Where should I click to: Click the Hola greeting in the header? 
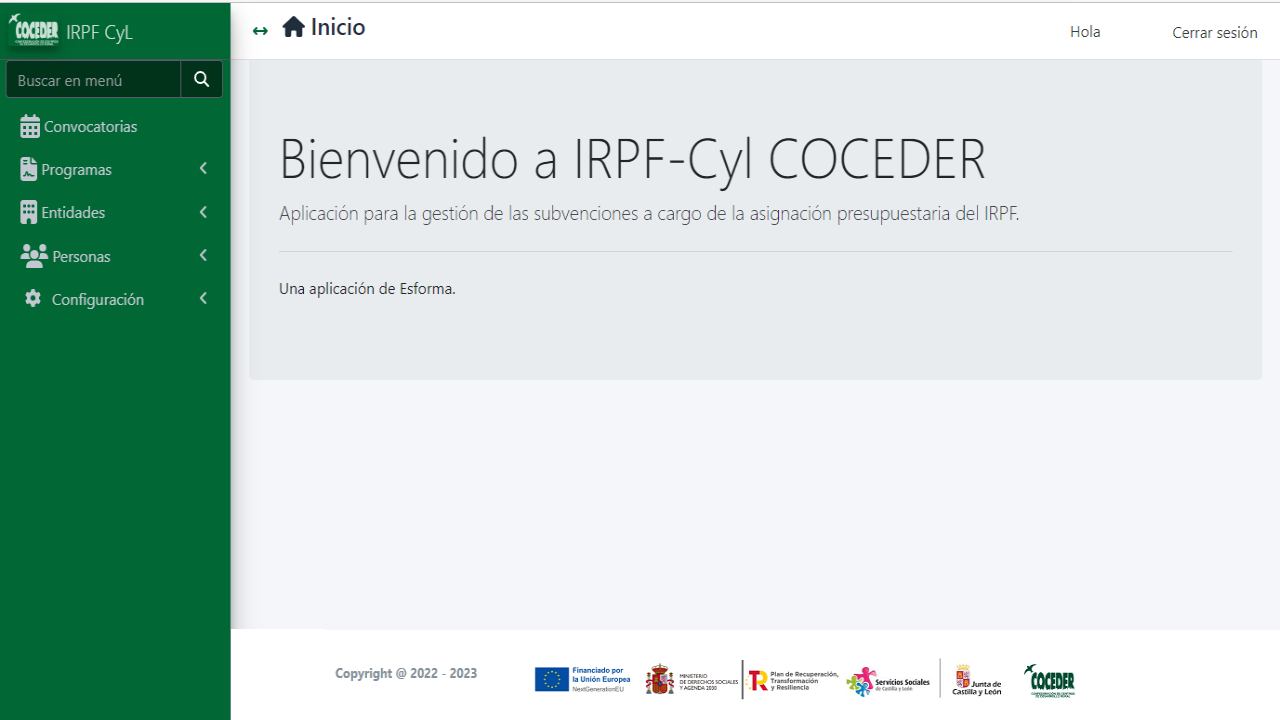(1085, 32)
